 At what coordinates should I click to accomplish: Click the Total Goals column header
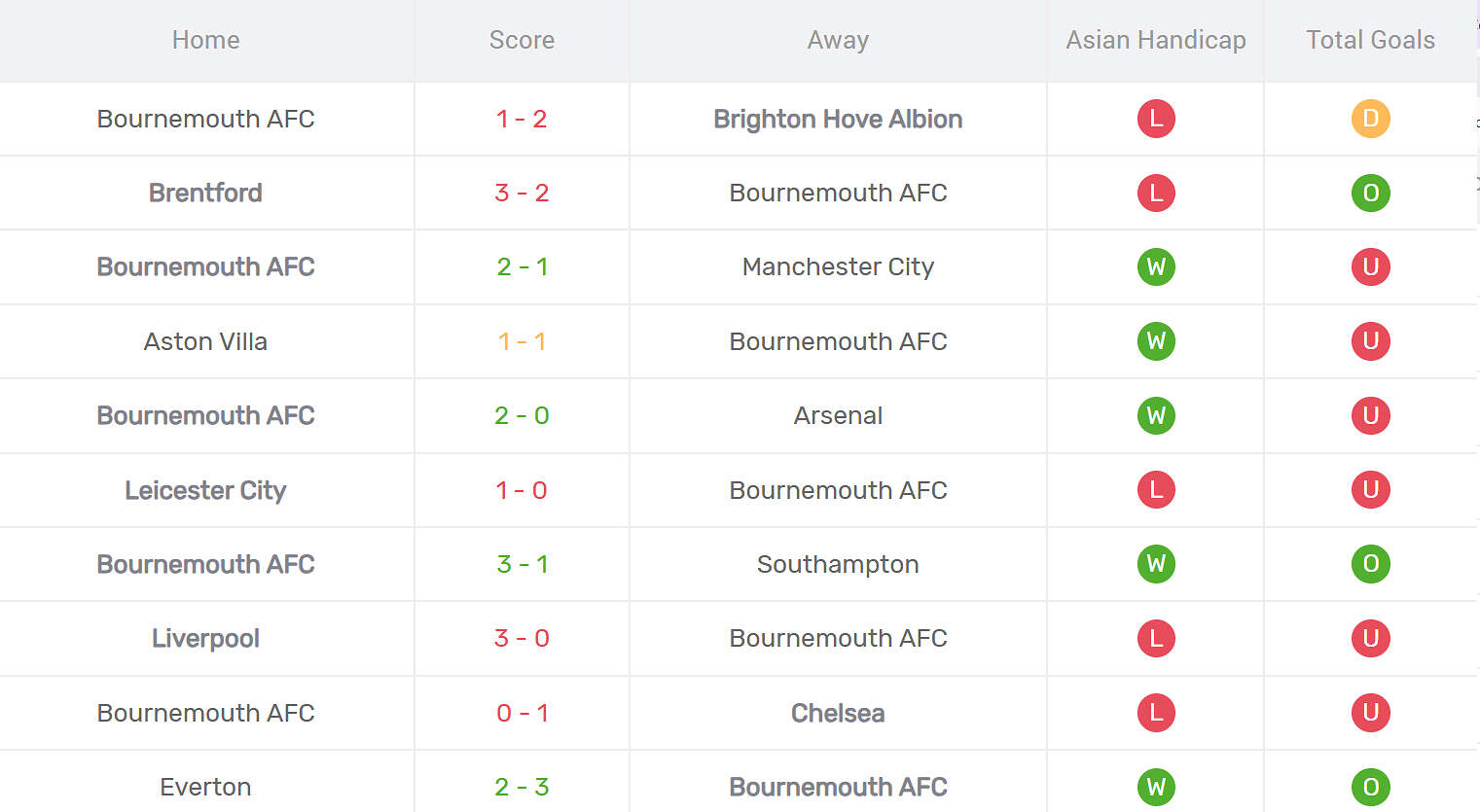tap(1370, 40)
